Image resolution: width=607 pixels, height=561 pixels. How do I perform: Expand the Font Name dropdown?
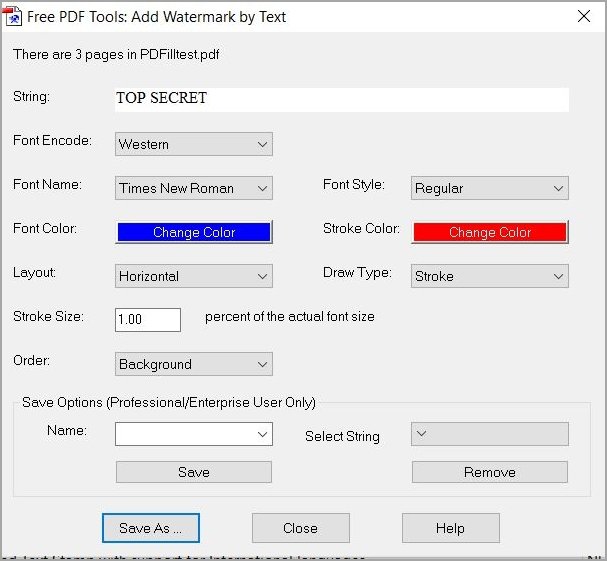(193, 188)
